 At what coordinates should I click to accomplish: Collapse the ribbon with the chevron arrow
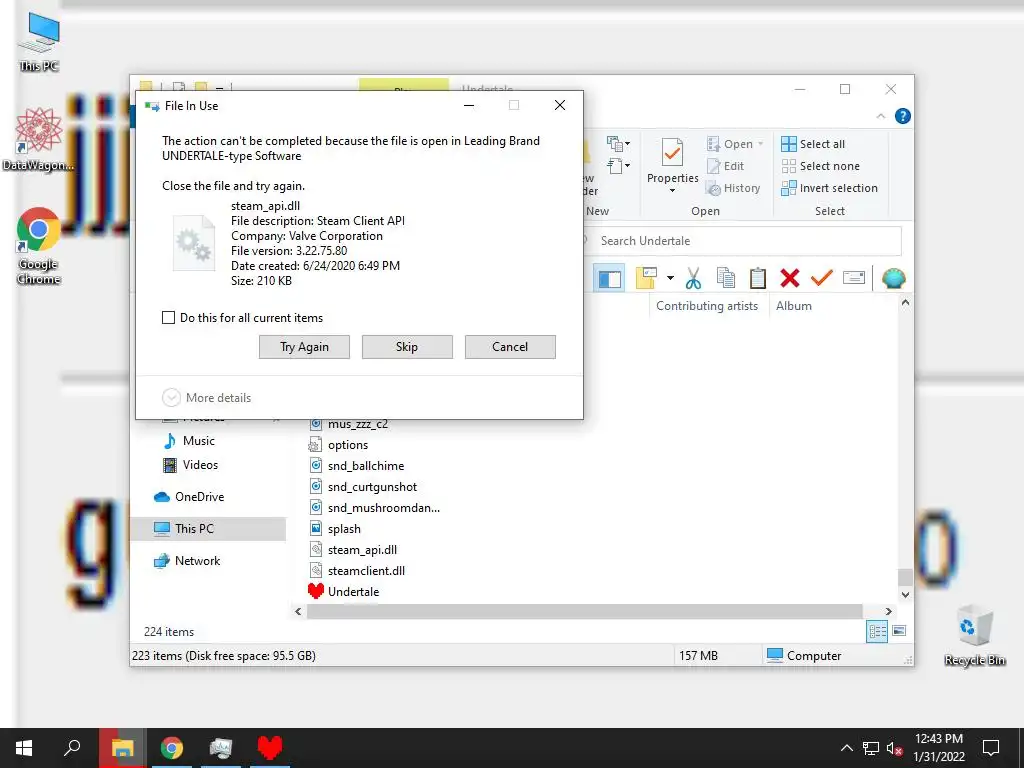pos(880,116)
